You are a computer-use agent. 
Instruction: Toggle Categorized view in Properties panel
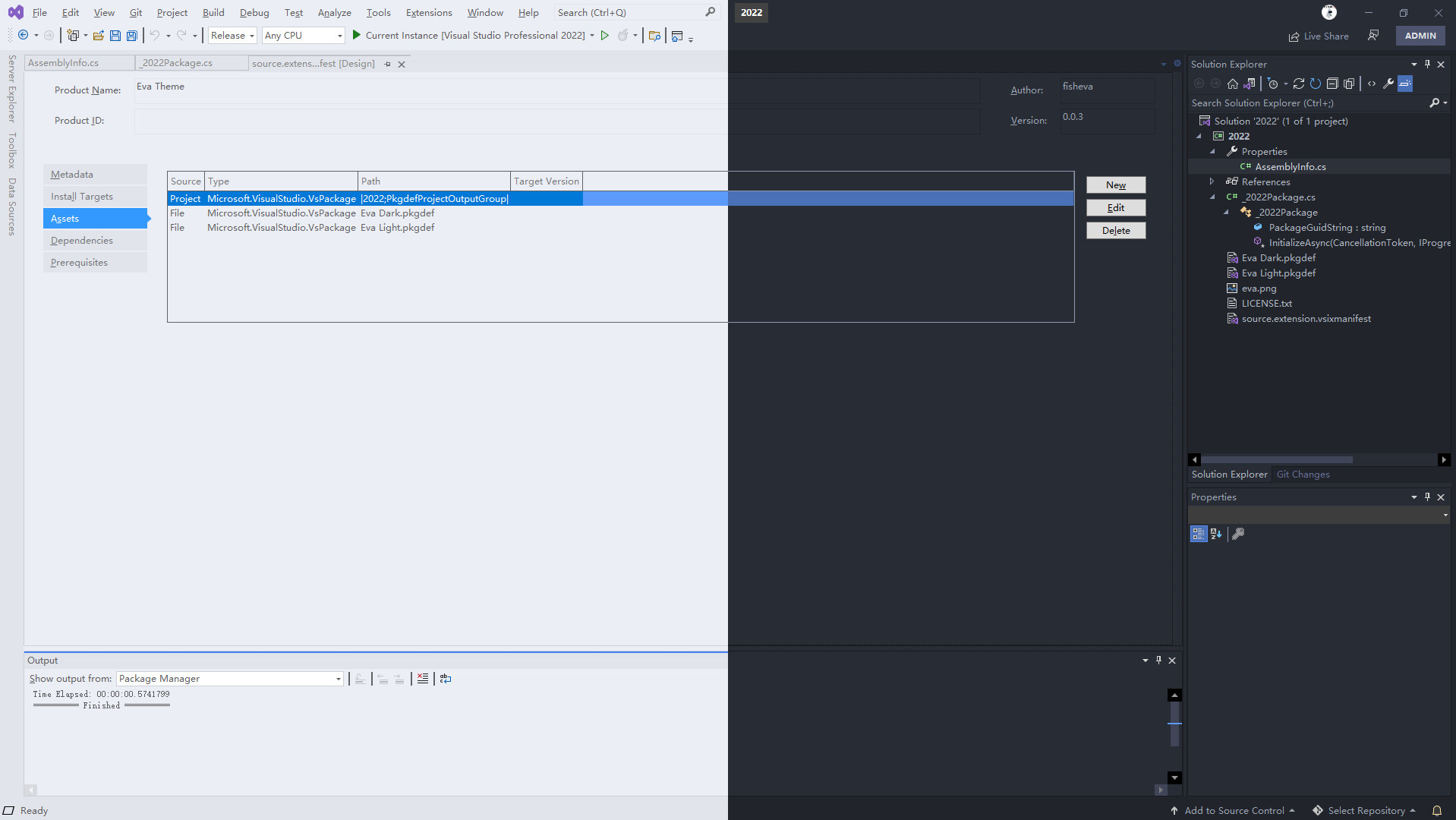click(1199, 534)
